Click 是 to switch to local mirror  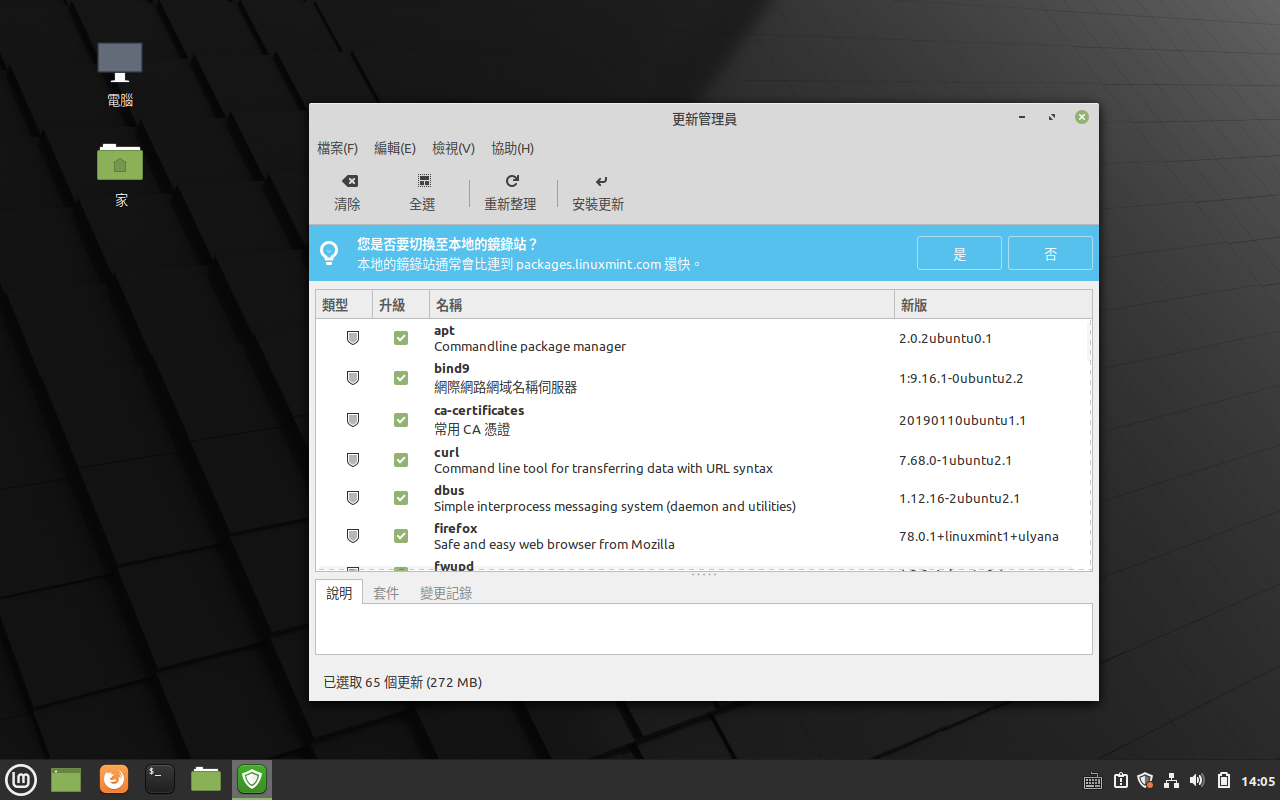point(959,253)
